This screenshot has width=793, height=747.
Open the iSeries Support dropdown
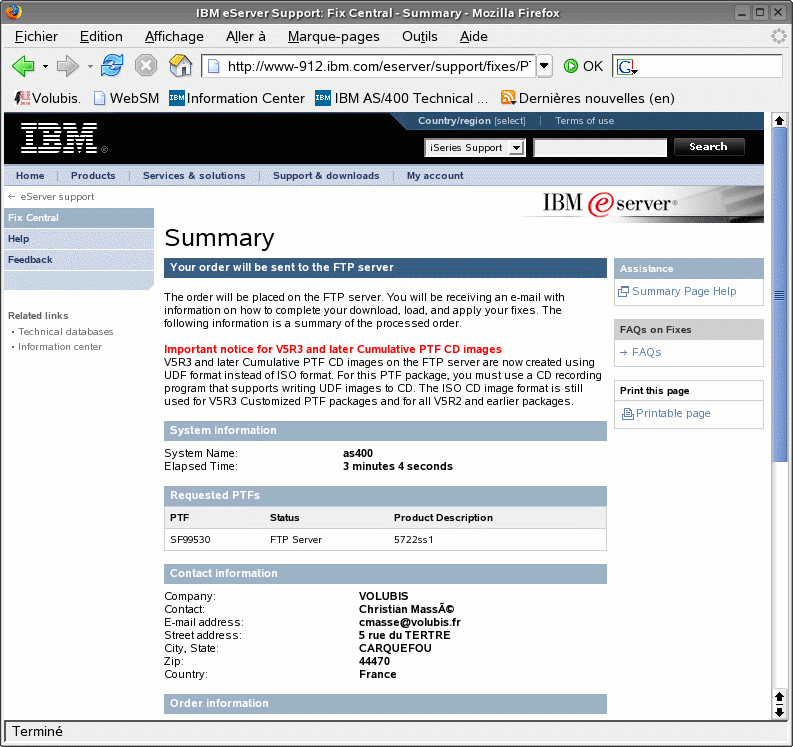coord(475,148)
